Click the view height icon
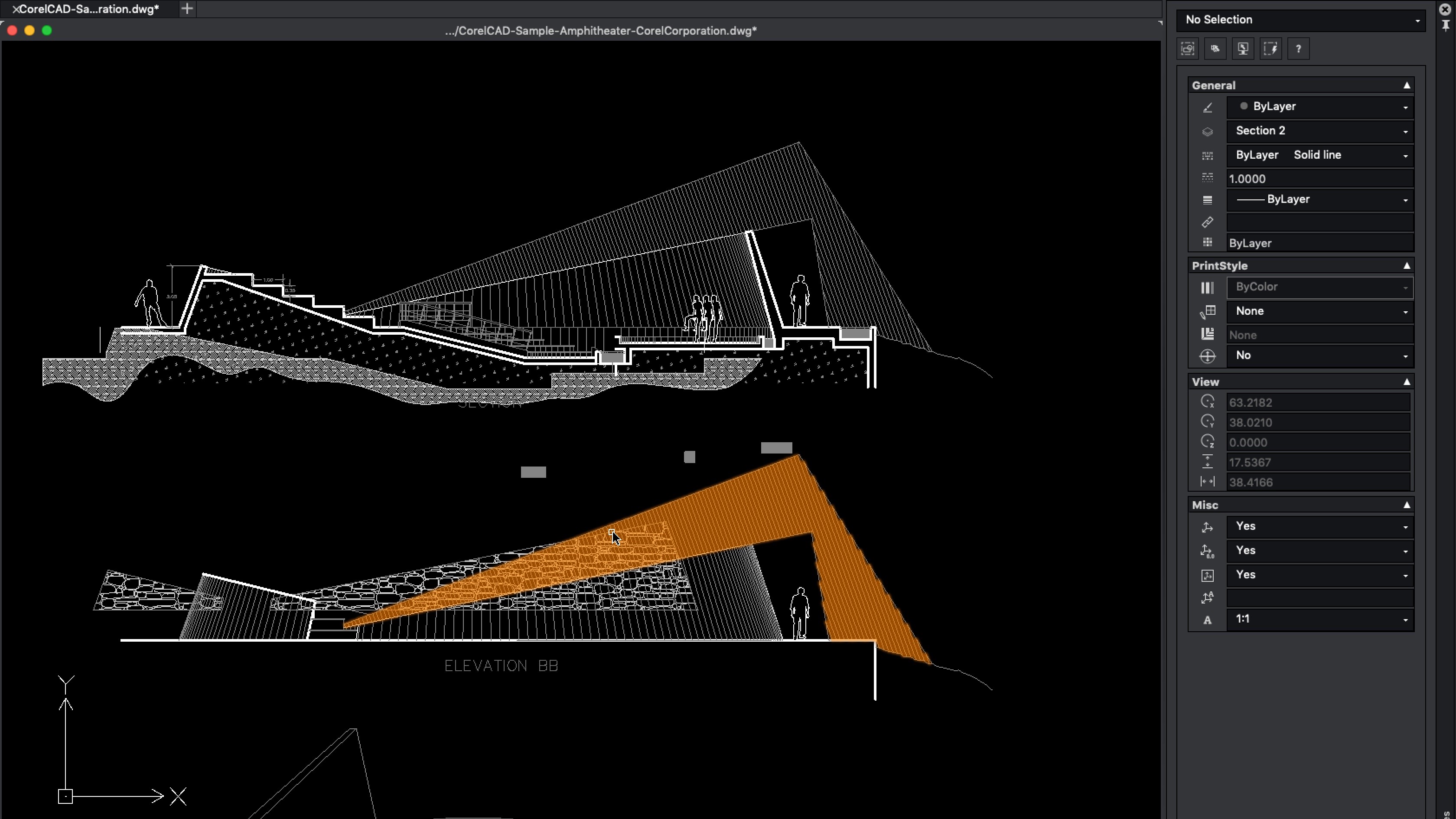Screen dimensions: 1456x819 click(x=1207, y=462)
